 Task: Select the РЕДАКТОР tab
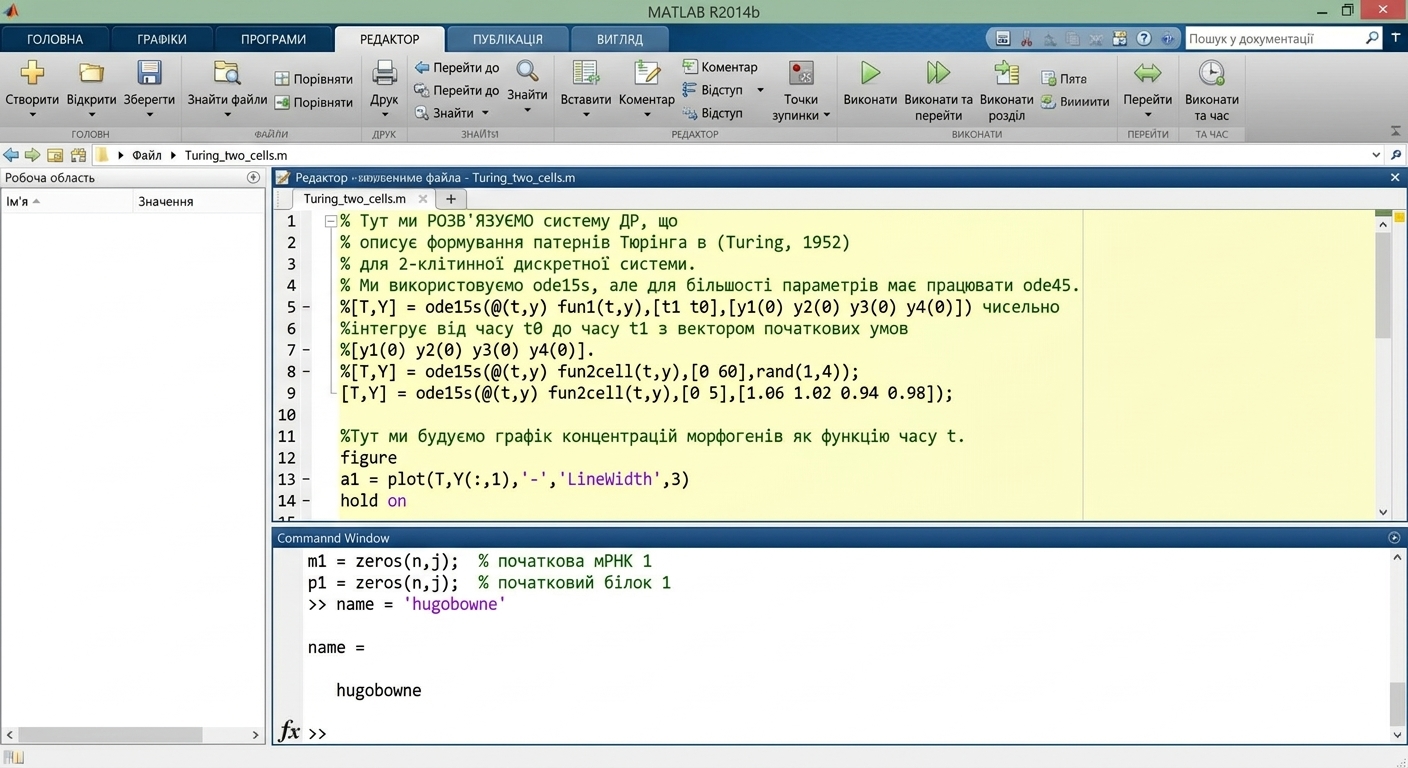click(390, 39)
